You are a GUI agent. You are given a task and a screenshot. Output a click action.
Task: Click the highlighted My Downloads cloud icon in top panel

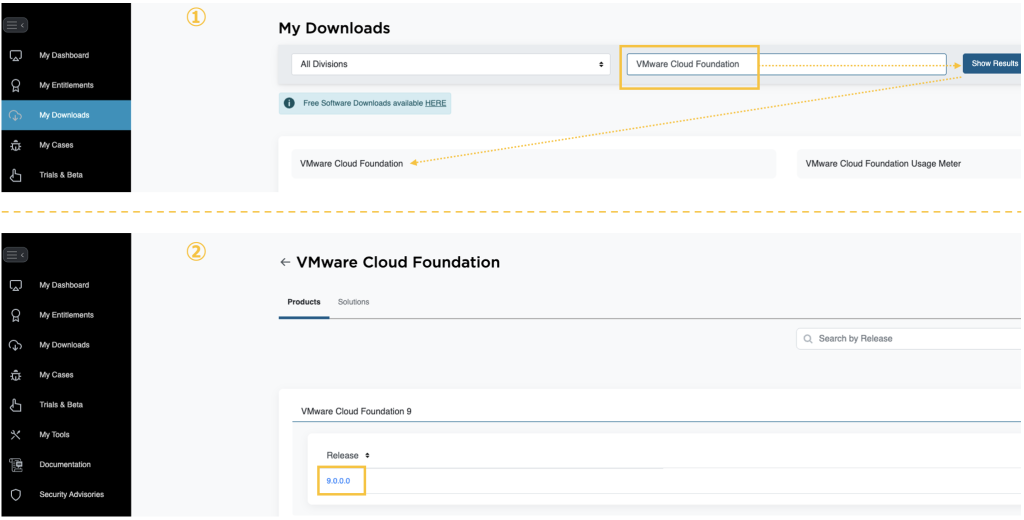point(16,116)
